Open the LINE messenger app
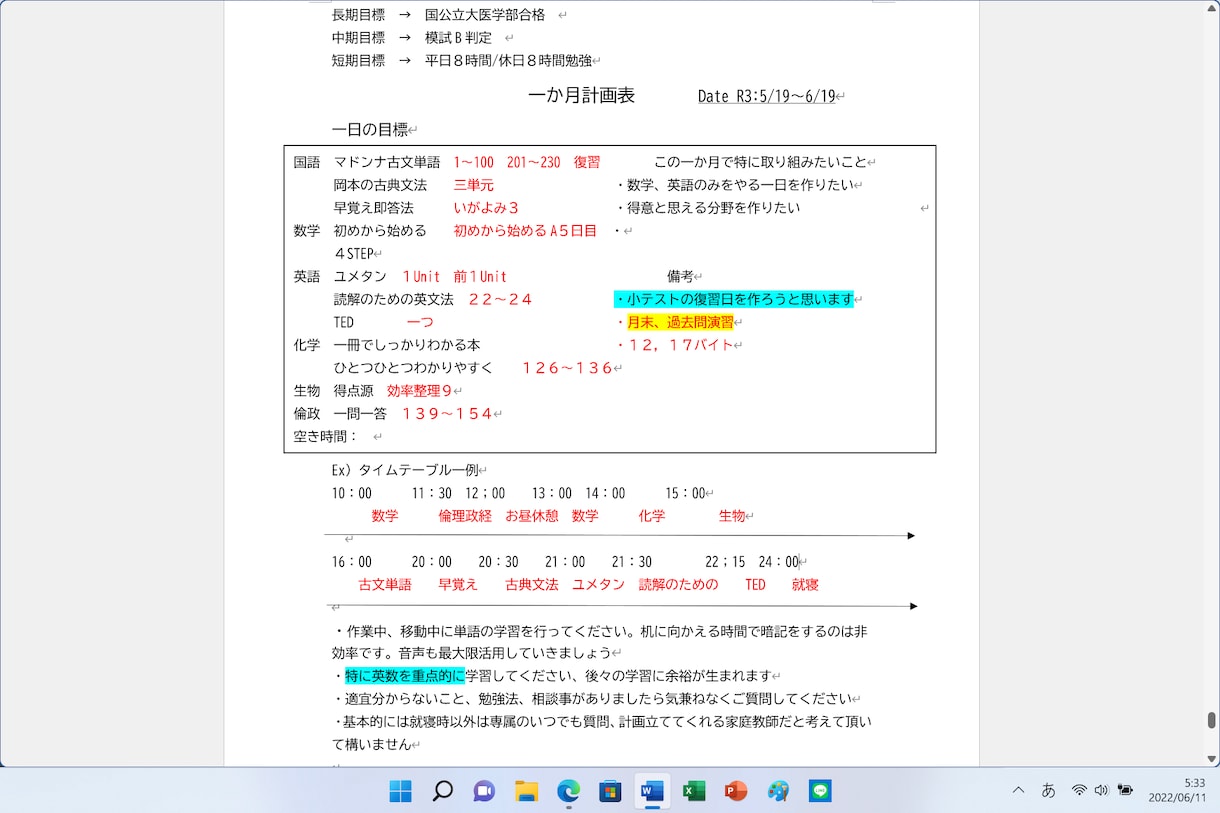Image resolution: width=1220 pixels, height=813 pixels. tap(820, 791)
